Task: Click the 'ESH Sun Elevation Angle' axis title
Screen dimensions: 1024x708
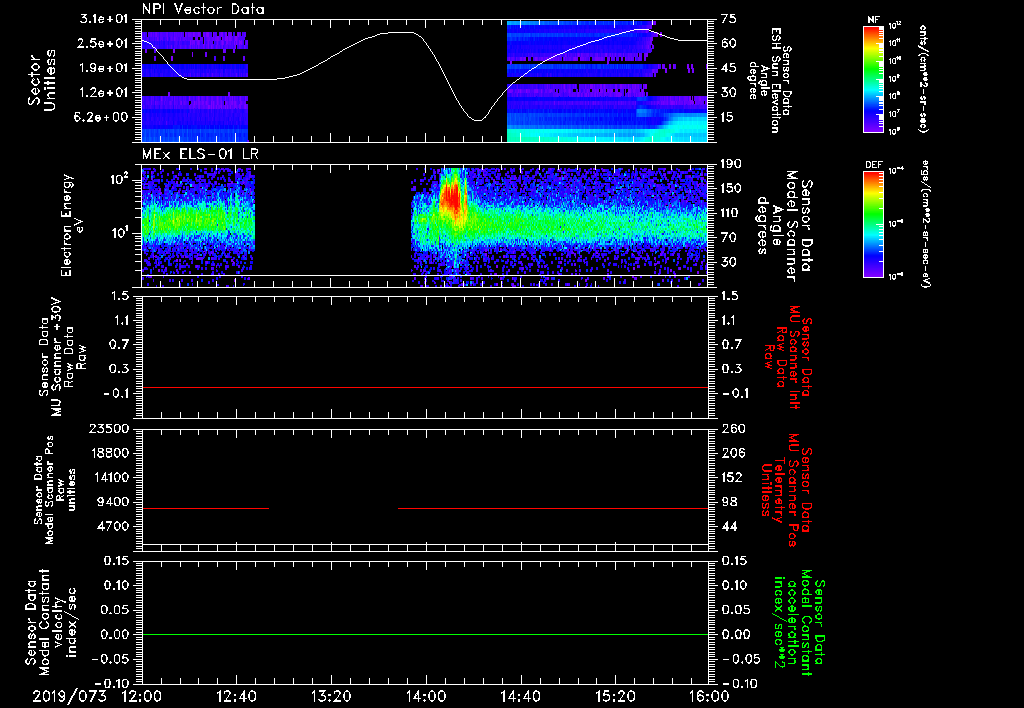Action: click(x=771, y=80)
